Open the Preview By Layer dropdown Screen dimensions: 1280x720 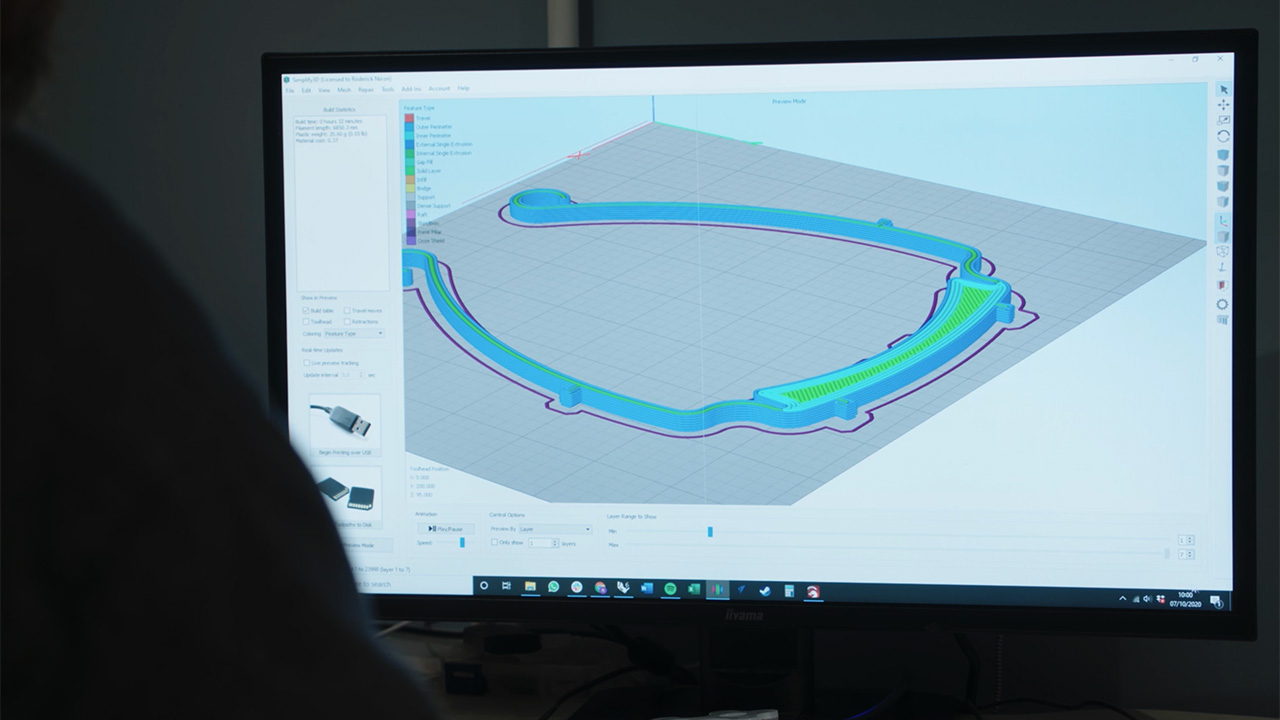(x=554, y=529)
